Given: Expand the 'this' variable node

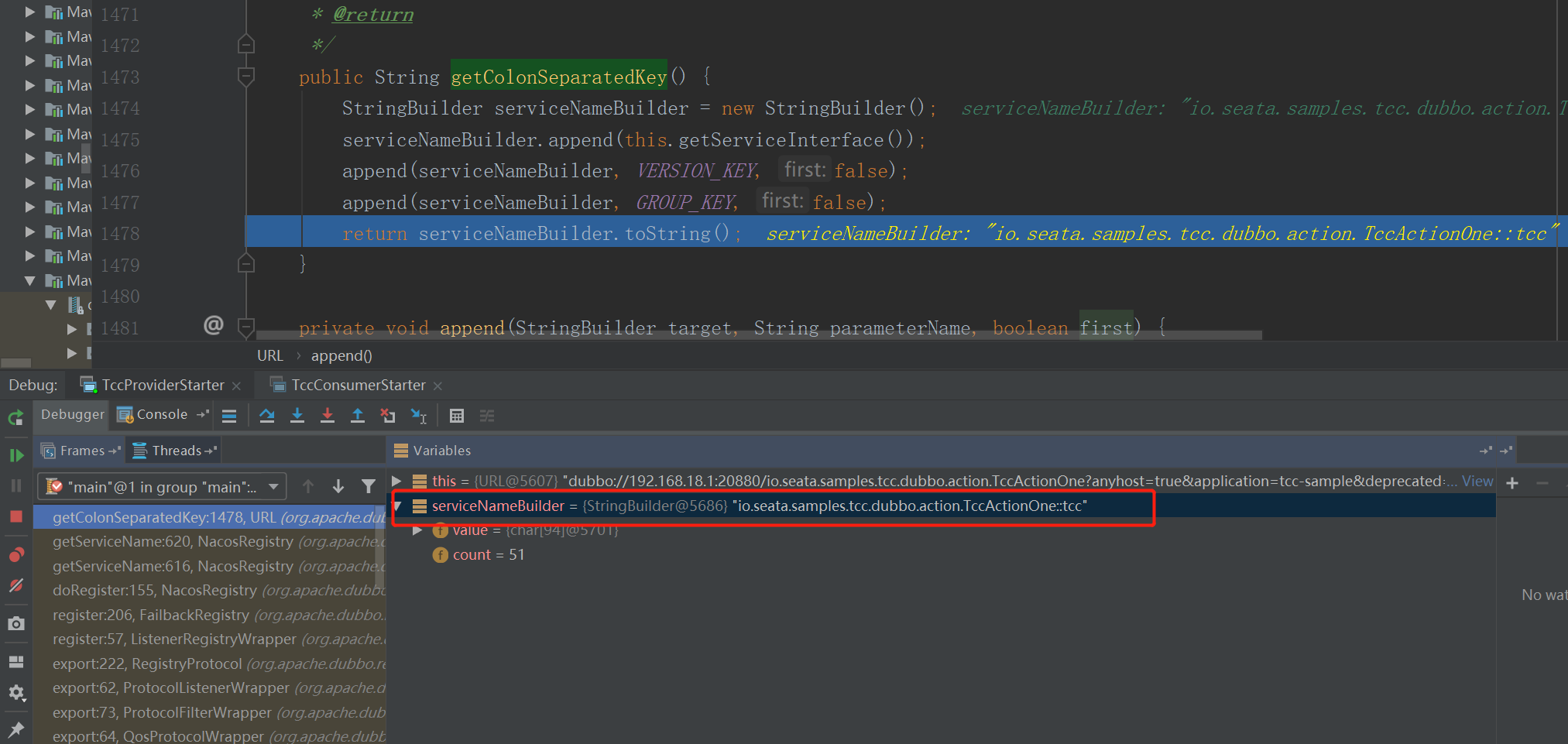Looking at the screenshot, I should pos(396,482).
